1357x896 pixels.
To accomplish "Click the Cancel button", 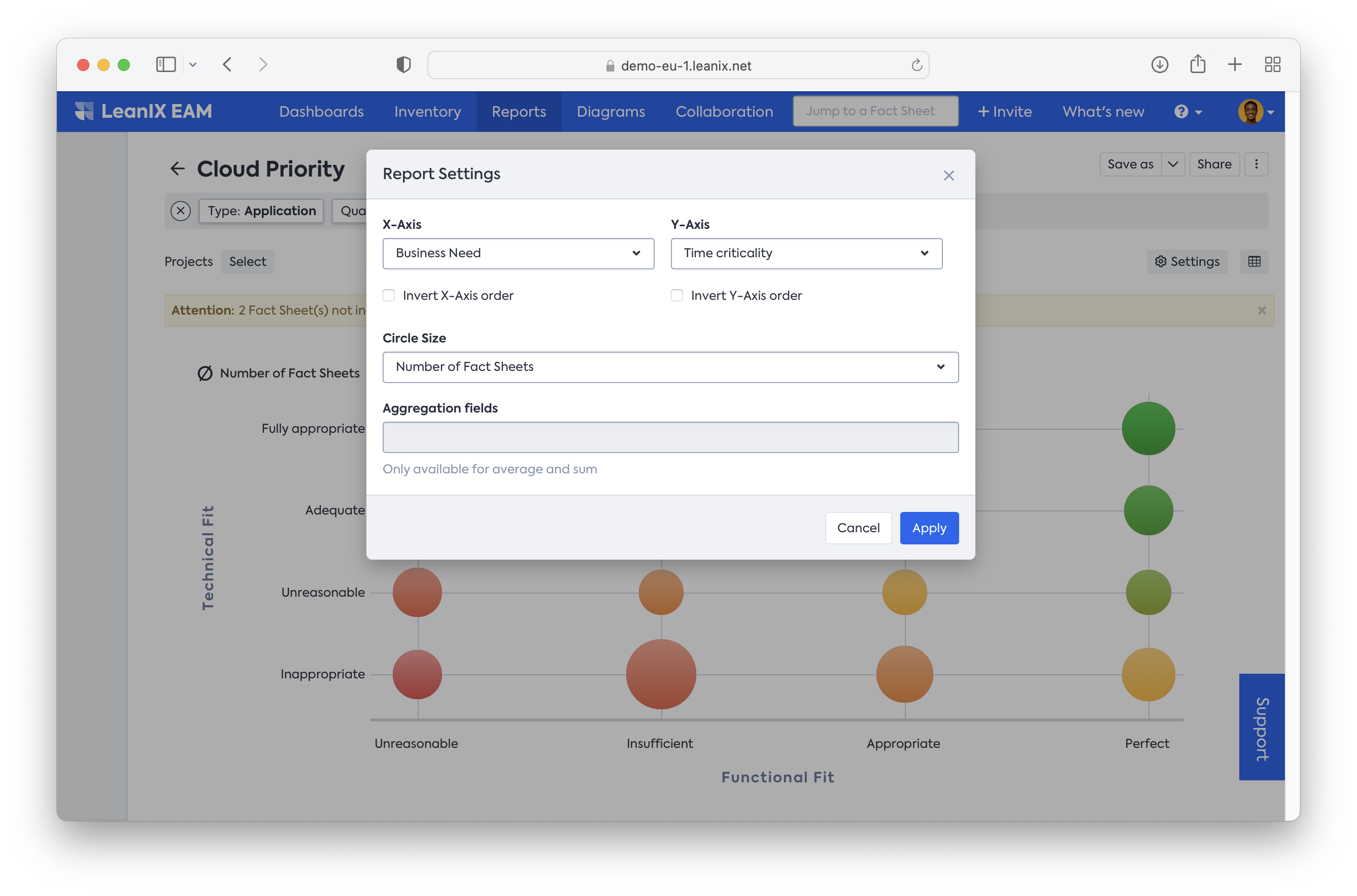I will (858, 528).
